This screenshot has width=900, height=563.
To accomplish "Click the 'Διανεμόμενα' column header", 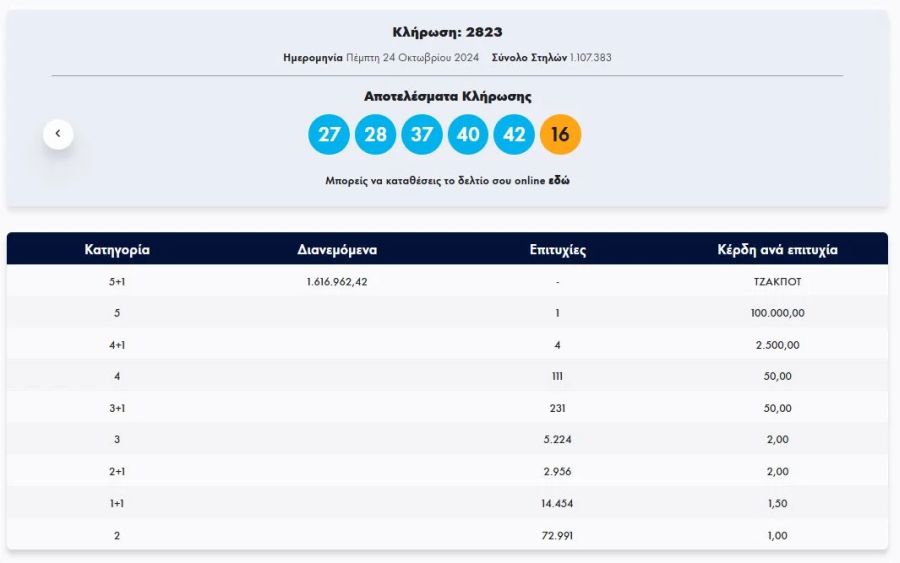I will click(x=337, y=250).
